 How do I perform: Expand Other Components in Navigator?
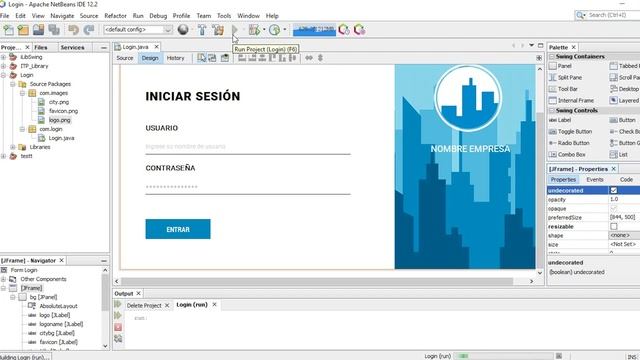tap(4, 279)
